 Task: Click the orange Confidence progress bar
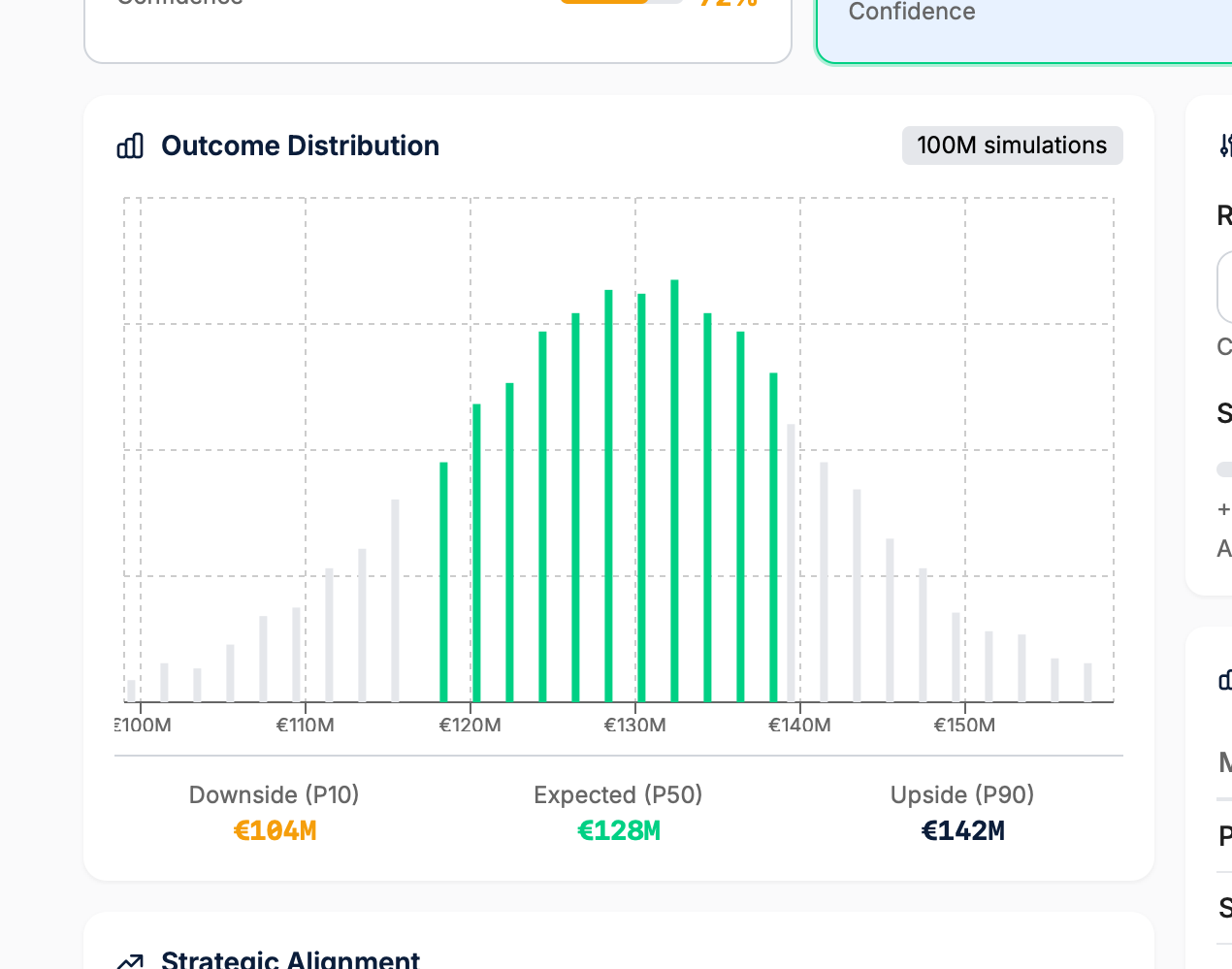[621, 1]
